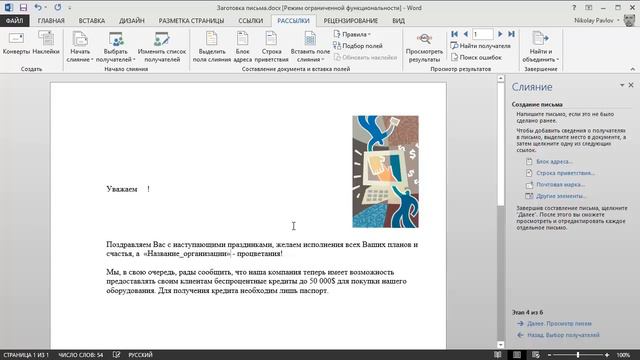Open Word help question mark
This screenshot has width=640, height=360.
[574, 7]
